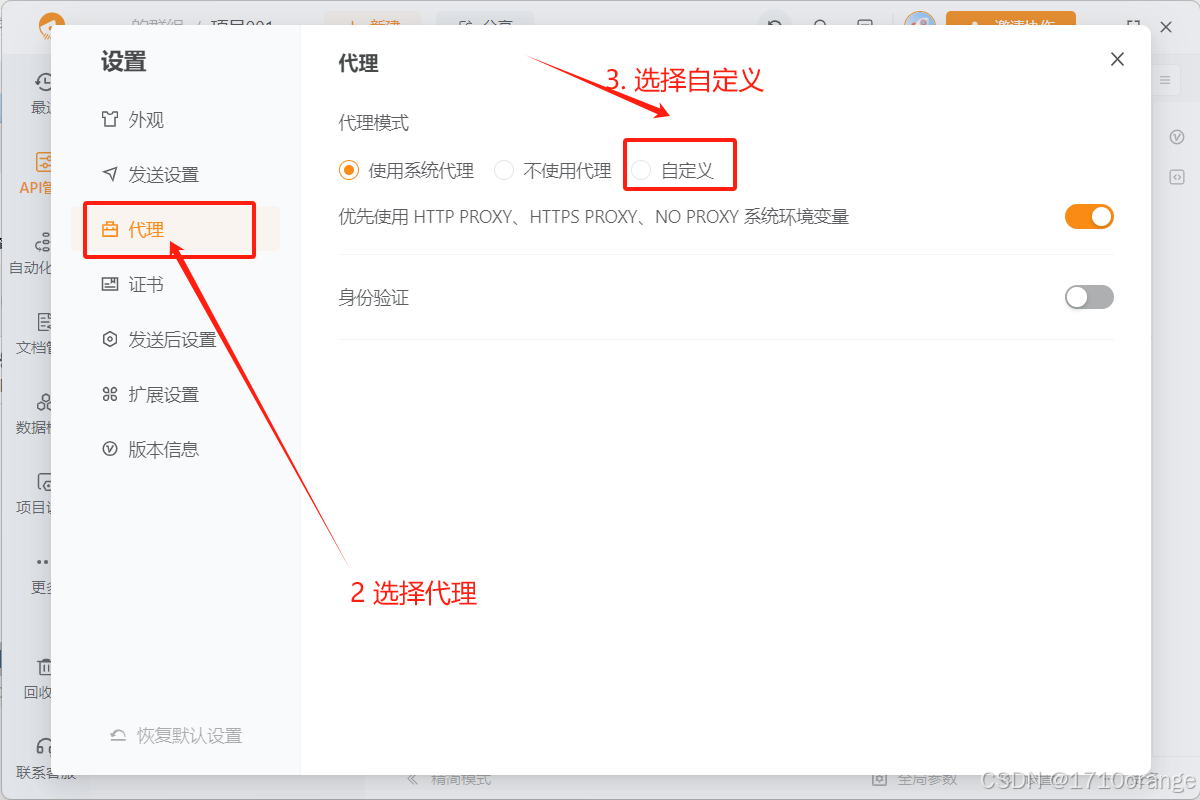1200x800 pixels.
Task: Click the 项目001 breadcrumb in main window
Action: 241,24
